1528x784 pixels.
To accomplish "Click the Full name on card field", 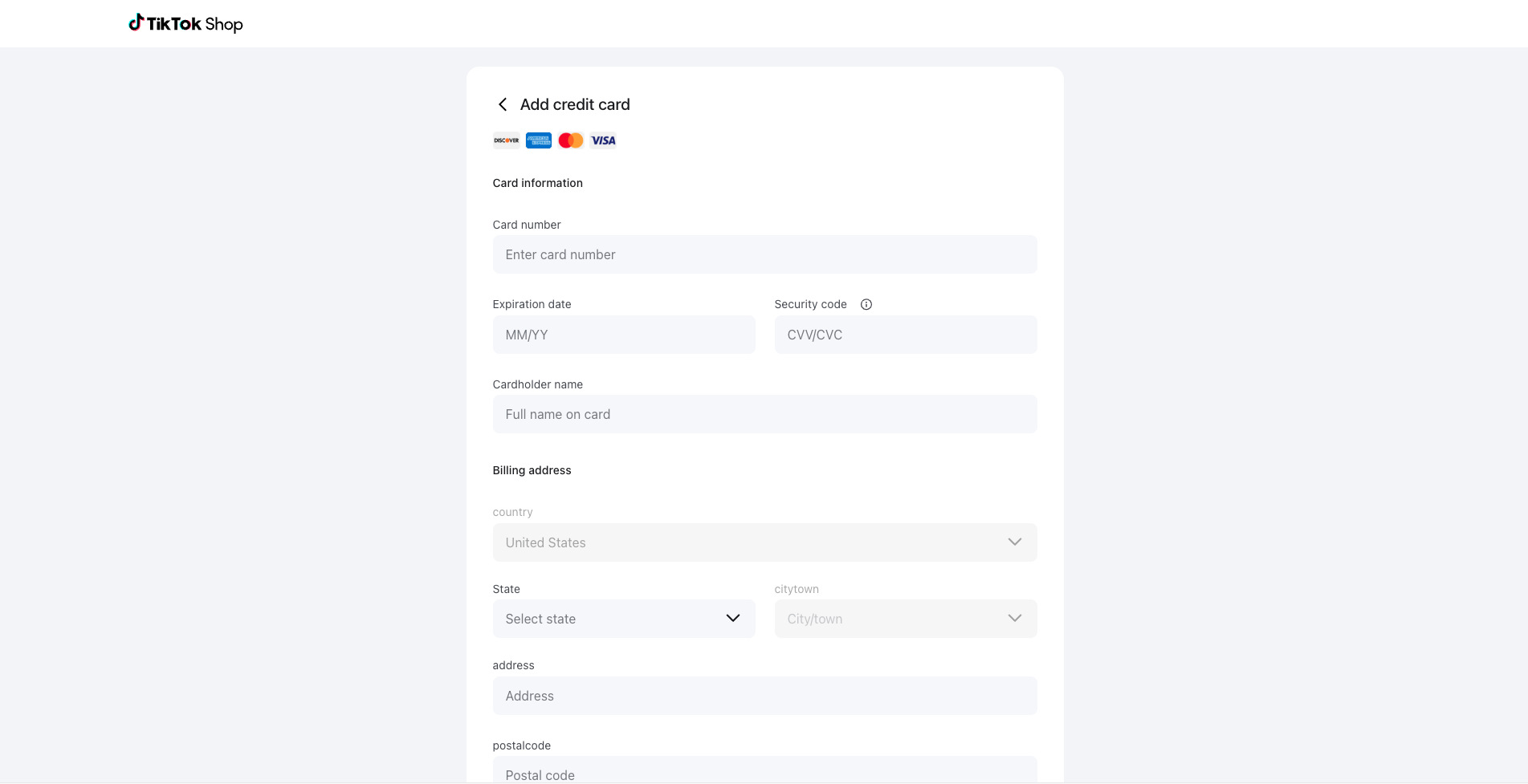I will 764,414.
